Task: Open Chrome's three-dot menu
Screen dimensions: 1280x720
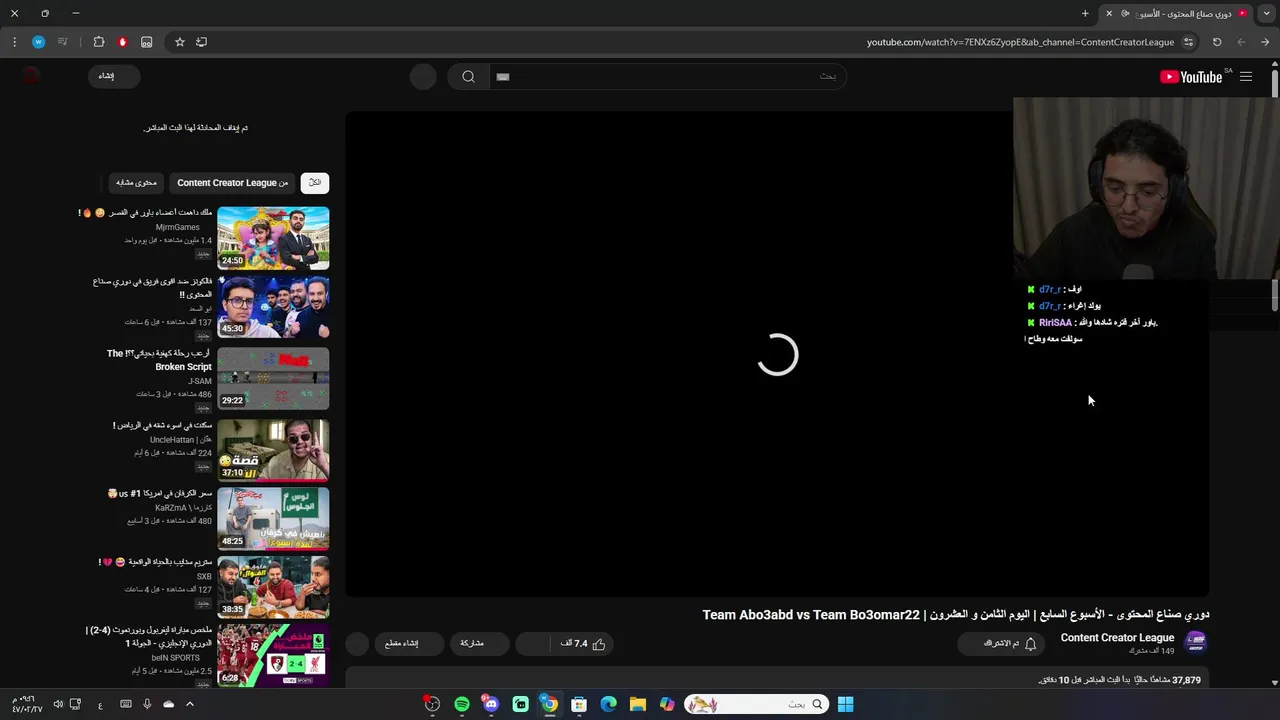Action: [14, 42]
